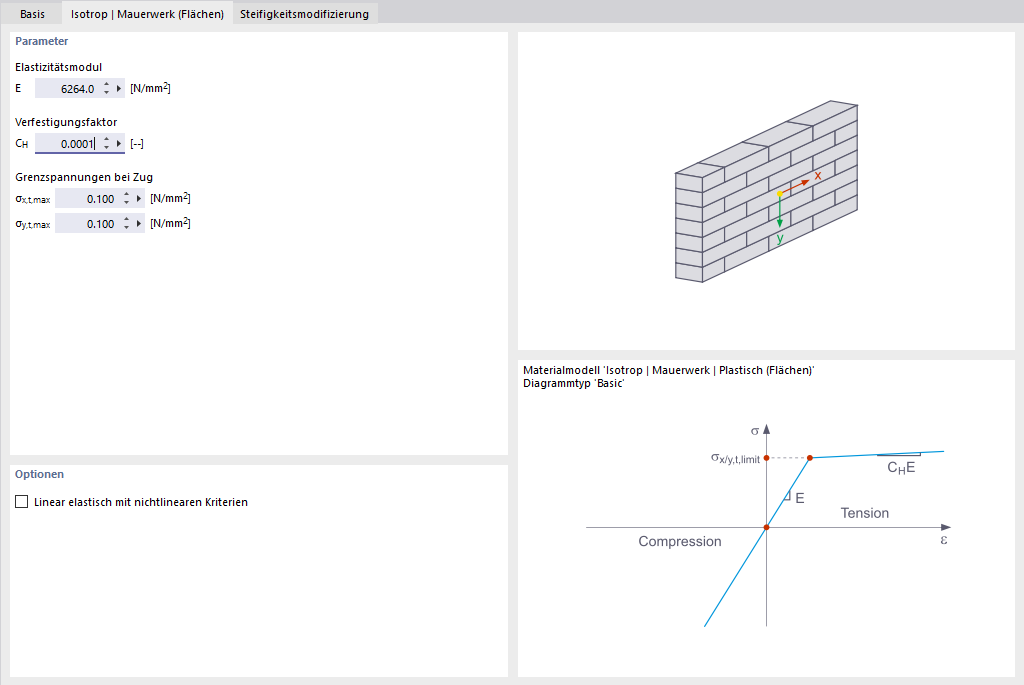The height and width of the screenshot is (685, 1024).
Task: Click into the Elastizitätsmodul E input field
Action: (72, 88)
